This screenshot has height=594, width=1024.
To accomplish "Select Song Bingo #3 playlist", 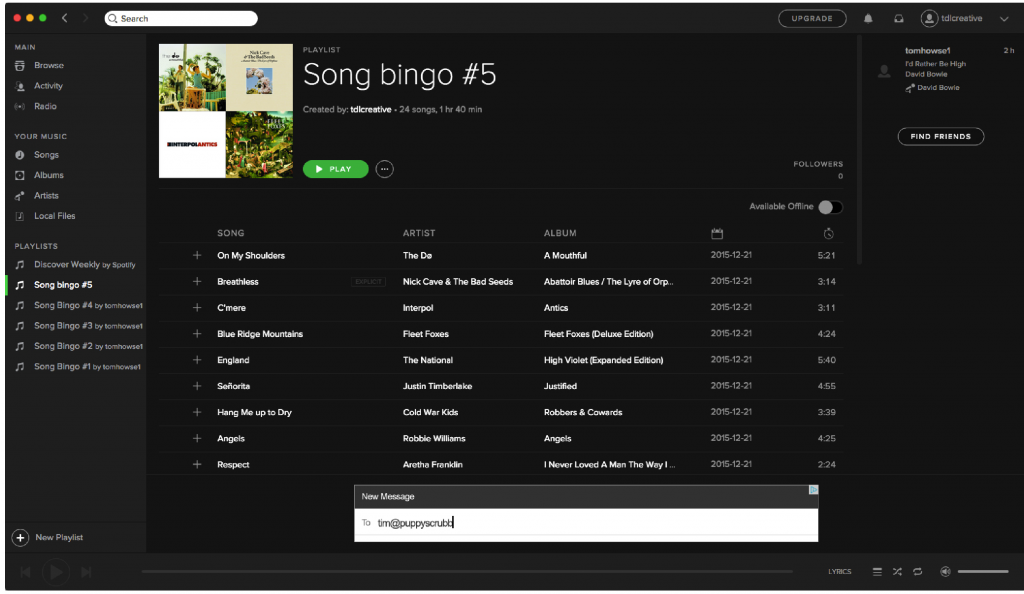I will point(88,325).
